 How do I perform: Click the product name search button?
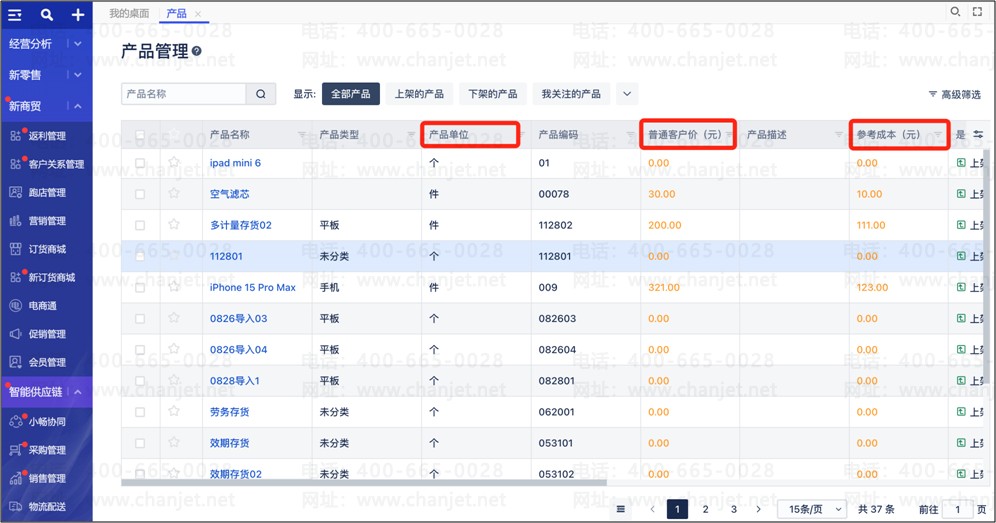261,94
